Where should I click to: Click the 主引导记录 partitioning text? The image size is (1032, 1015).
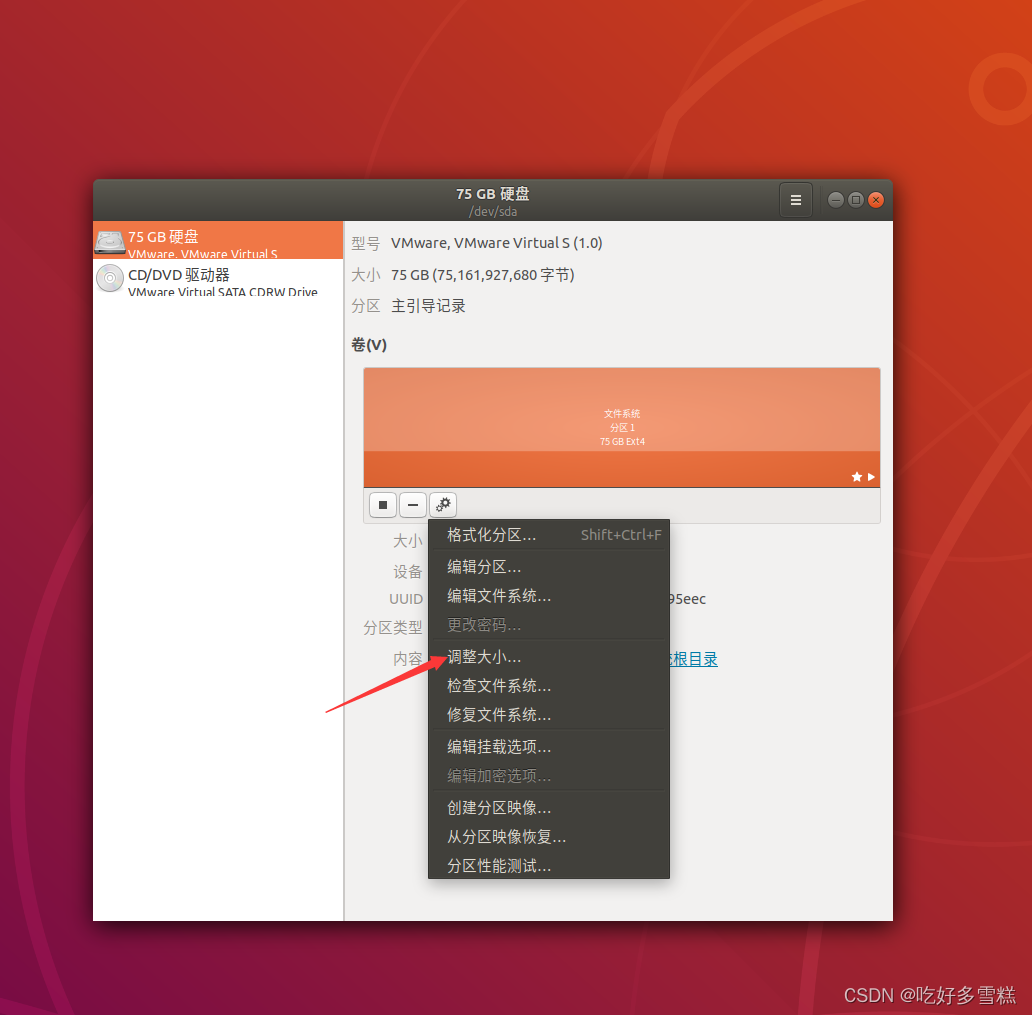[x=428, y=306]
